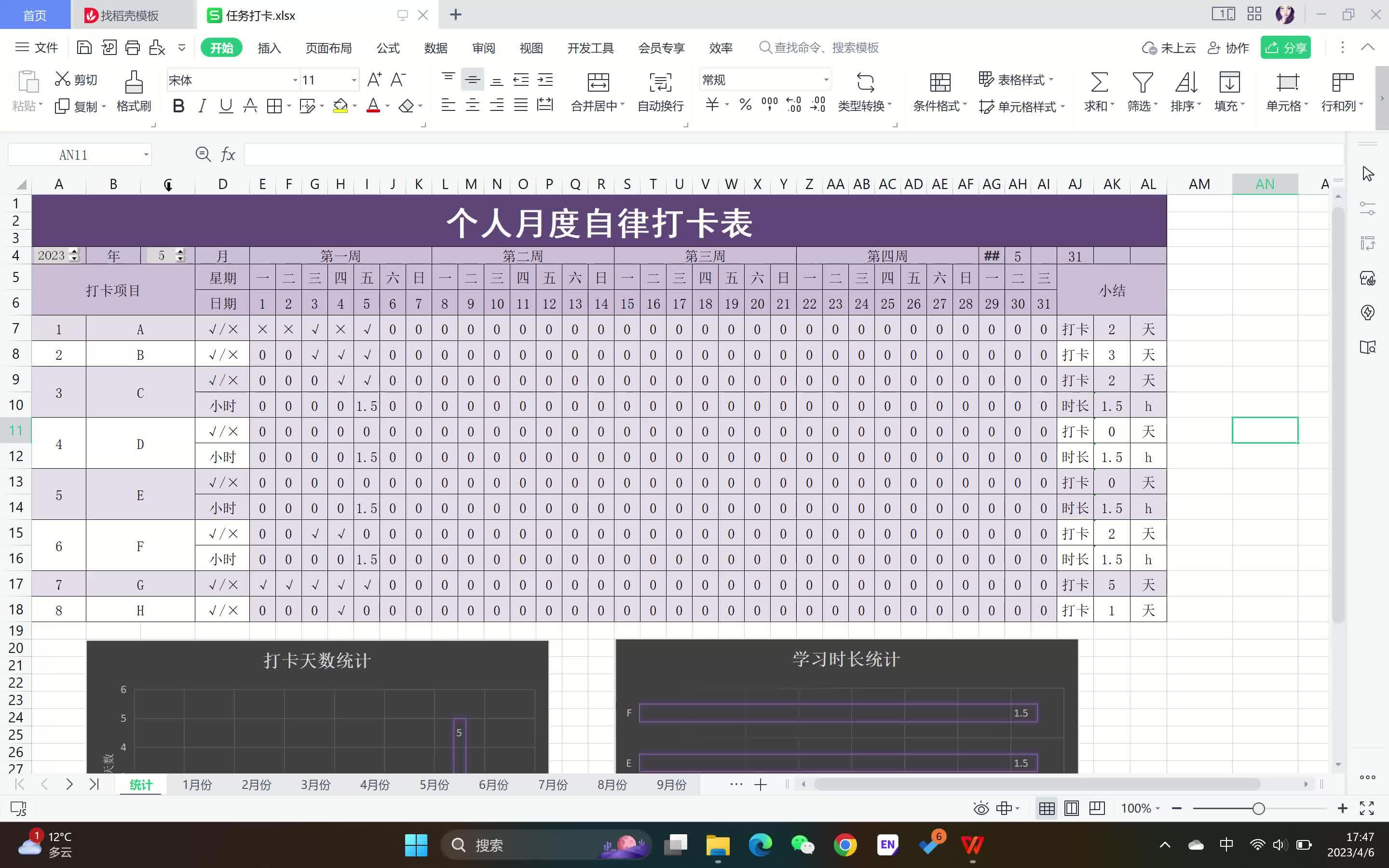The width and height of the screenshot is (1389, 868).
Task: Toggle full screen view icon
Action: (1367, 808)
